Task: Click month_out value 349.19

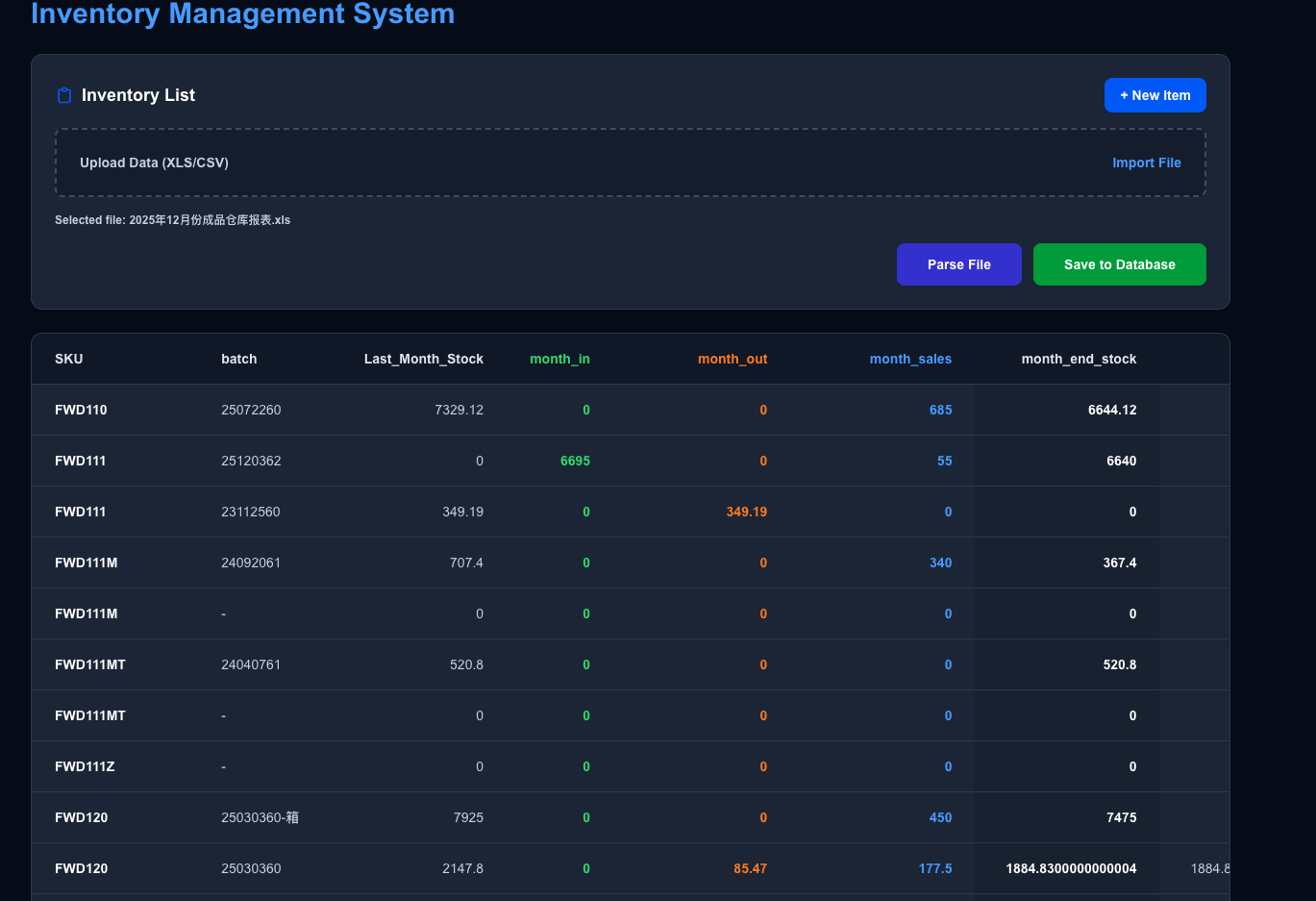Action: pos(746,512)
